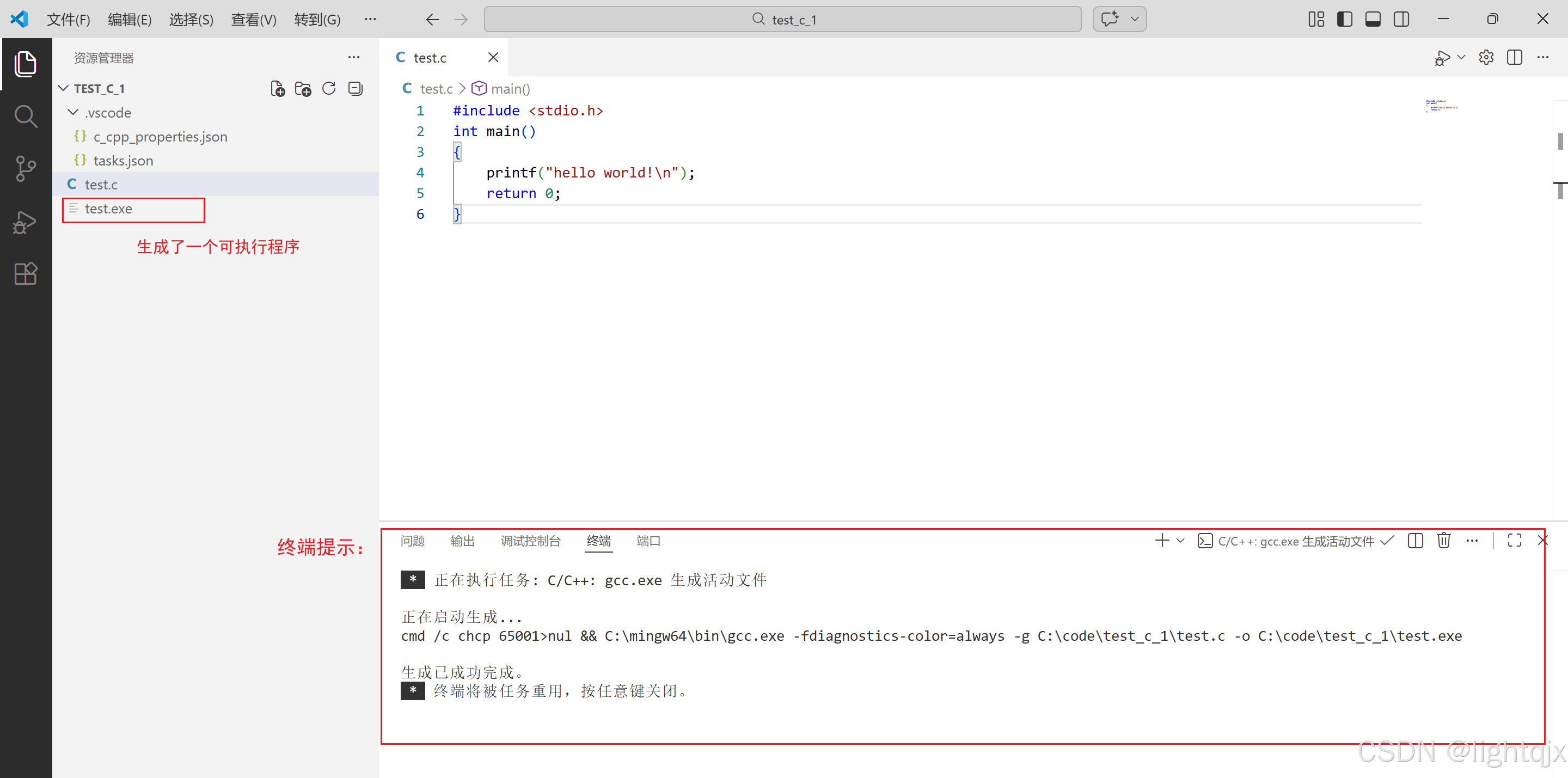
Task: Open the 文件(F) menu
Action: [68, 20]
